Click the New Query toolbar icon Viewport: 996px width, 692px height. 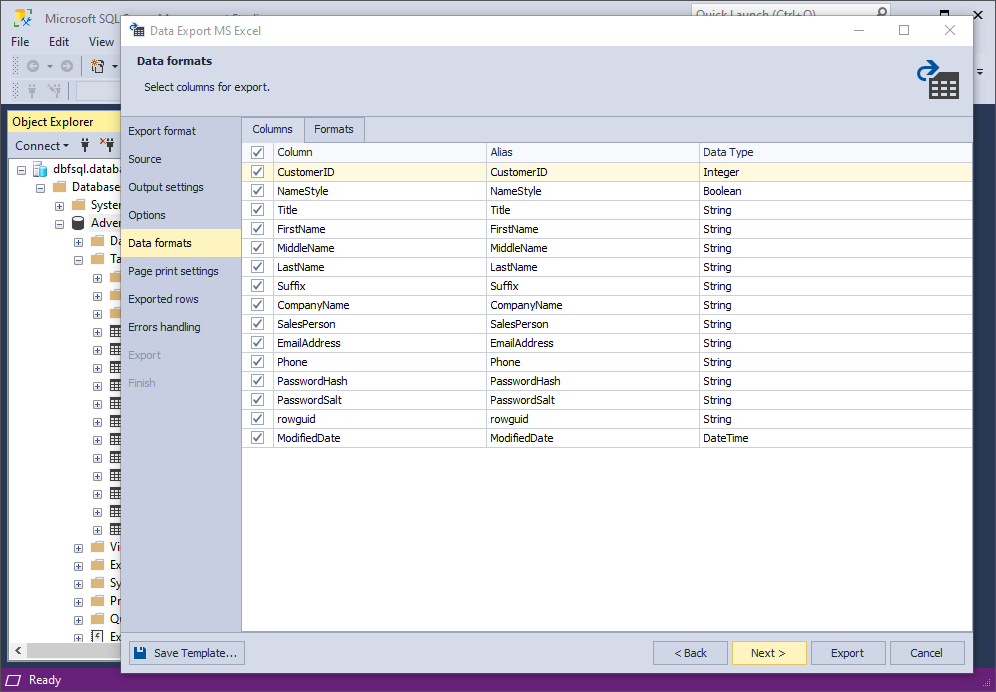[x=97, y=66]
